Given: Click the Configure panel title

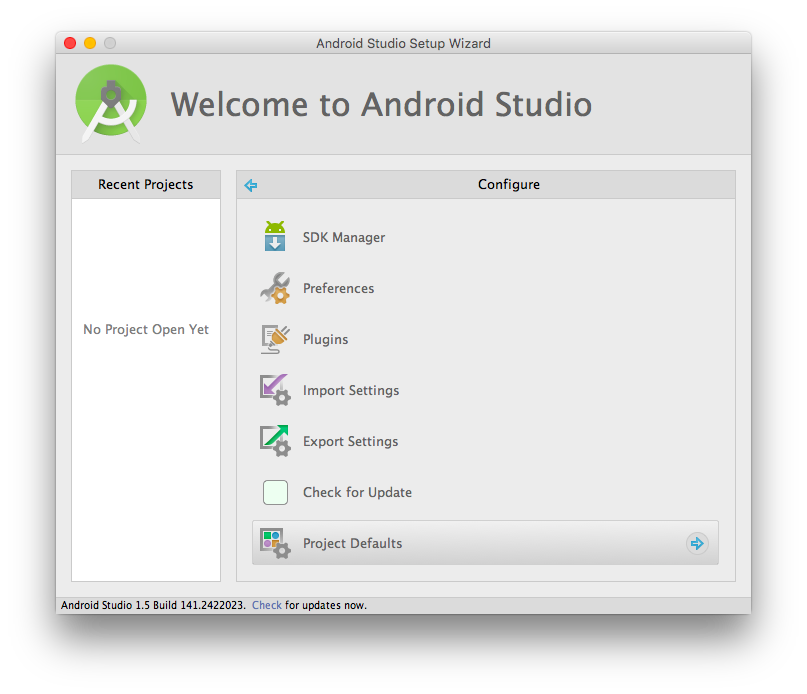Looking at the screenshot, I should (508, 184).
